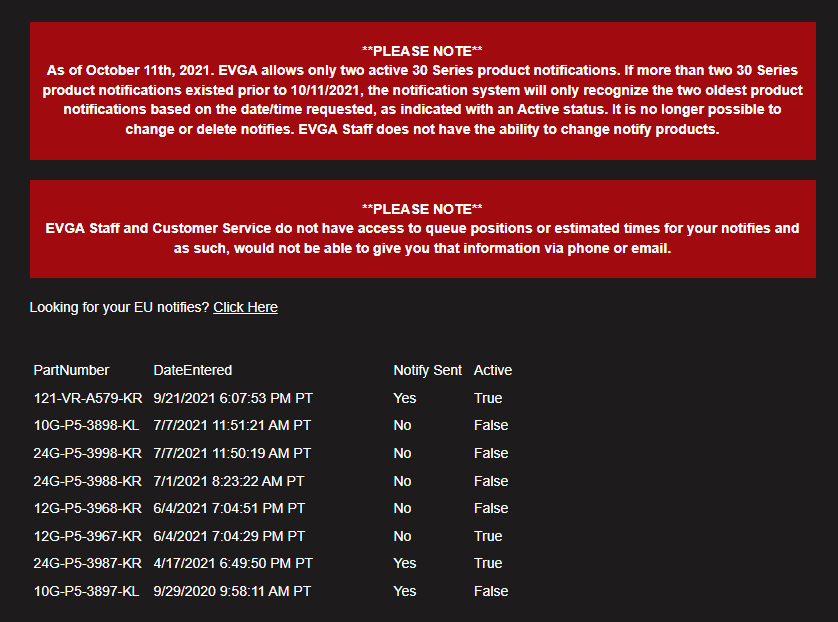Image resolution: width=838 pixels, height=622 pixels.
Task: Click the Active status True for 12G-P5-3967-KR
Action: [488, 536]
